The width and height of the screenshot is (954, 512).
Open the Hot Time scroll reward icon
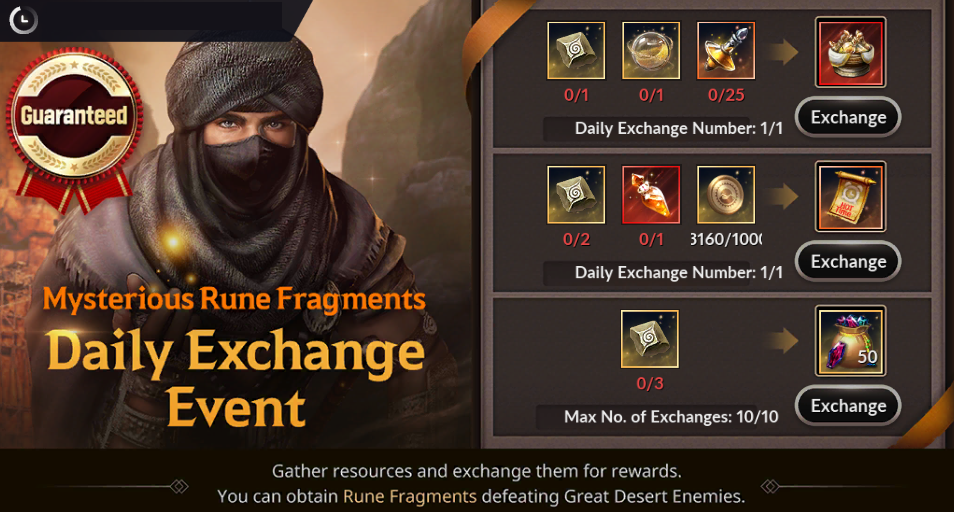pos(850,196)
